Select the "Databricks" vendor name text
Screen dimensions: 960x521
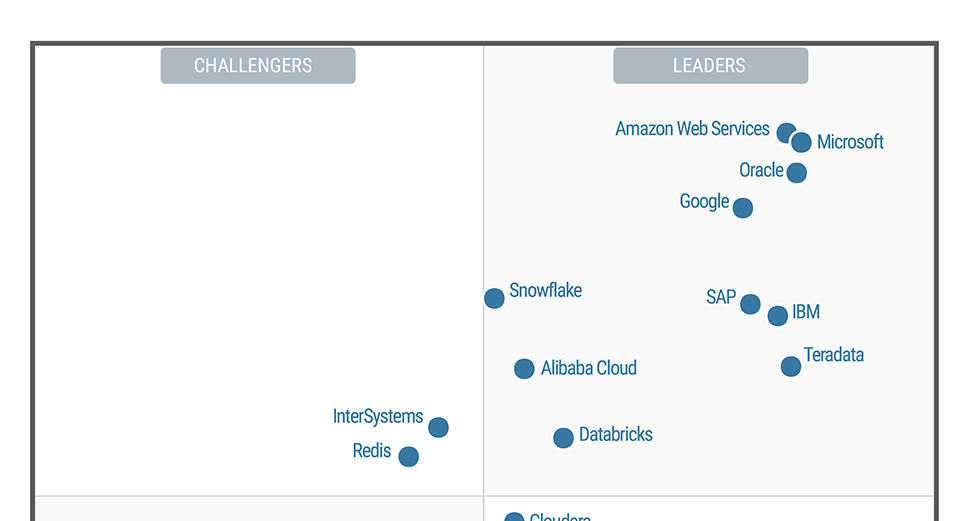point(615,435)
